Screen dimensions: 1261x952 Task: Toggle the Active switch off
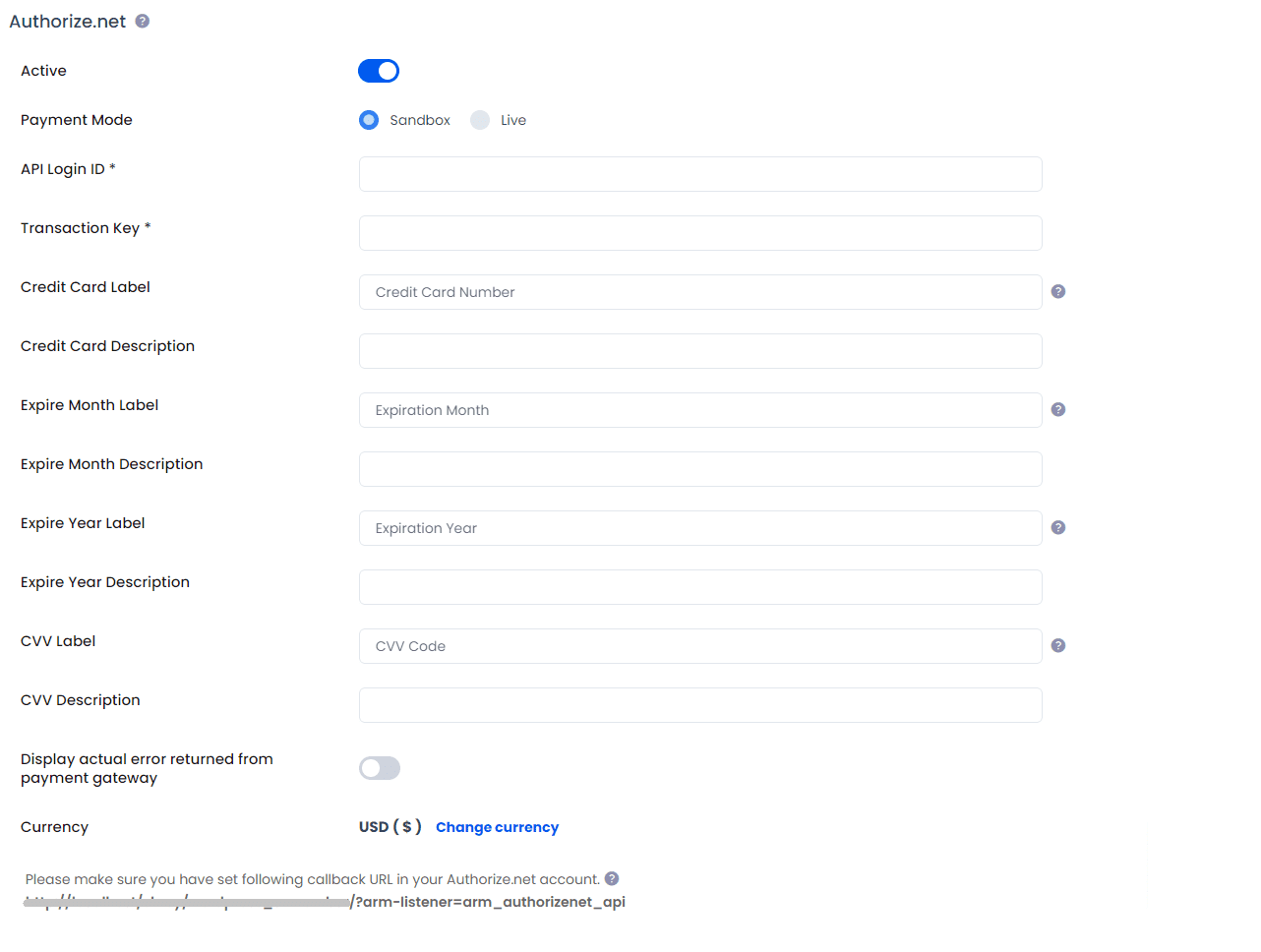click(x=379, y=71)
